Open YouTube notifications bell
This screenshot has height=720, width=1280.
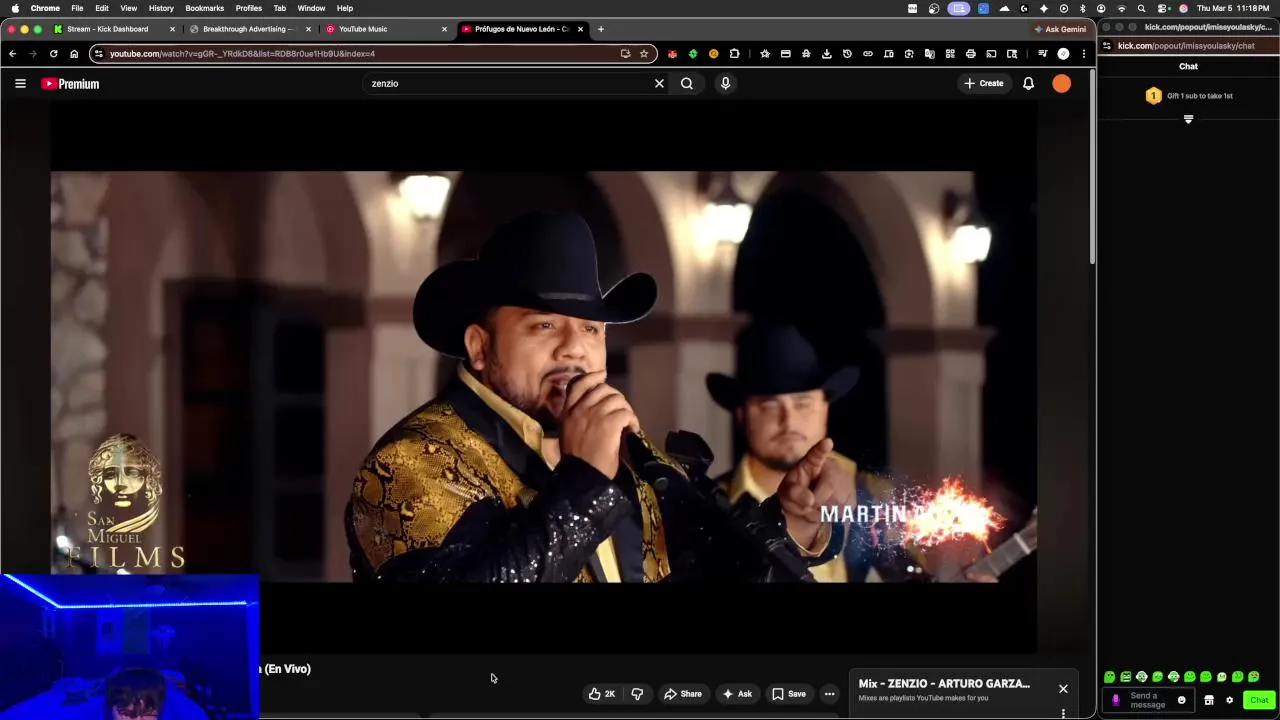pos(1028,84)
